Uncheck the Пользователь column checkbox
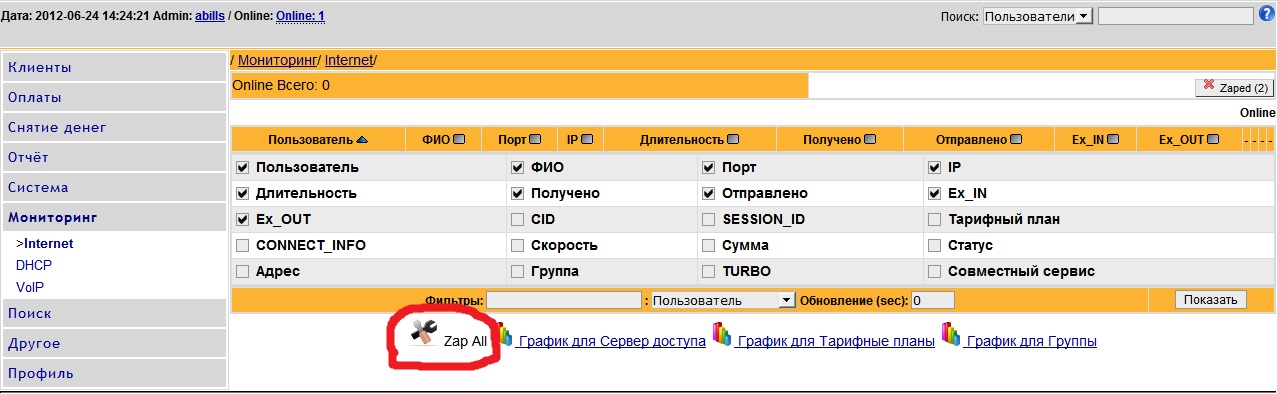Viewport: 1278px width, 394px height. 243,167
